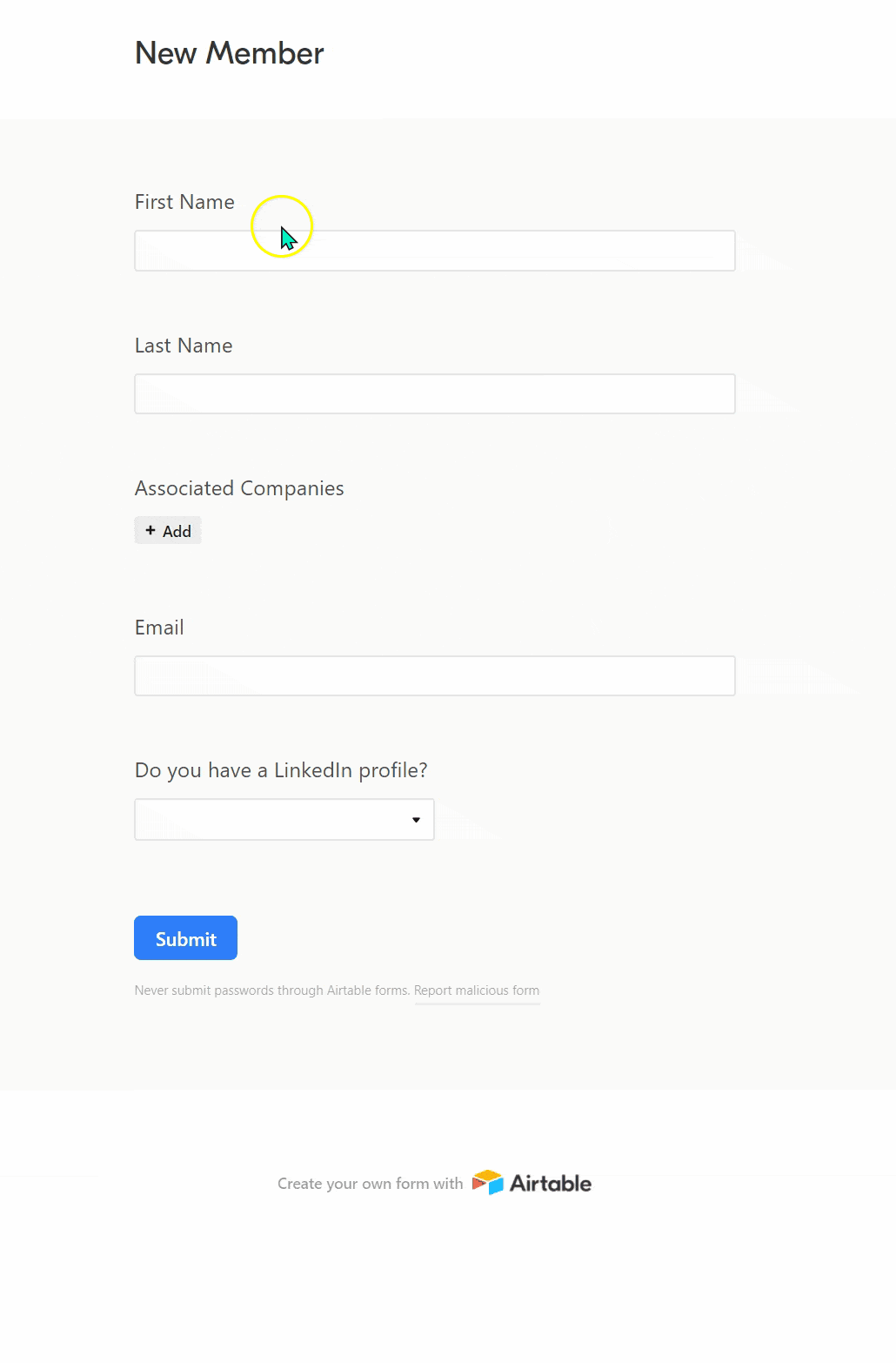
Task: Click inside the Email input field
Action: (x=434, y=675)
